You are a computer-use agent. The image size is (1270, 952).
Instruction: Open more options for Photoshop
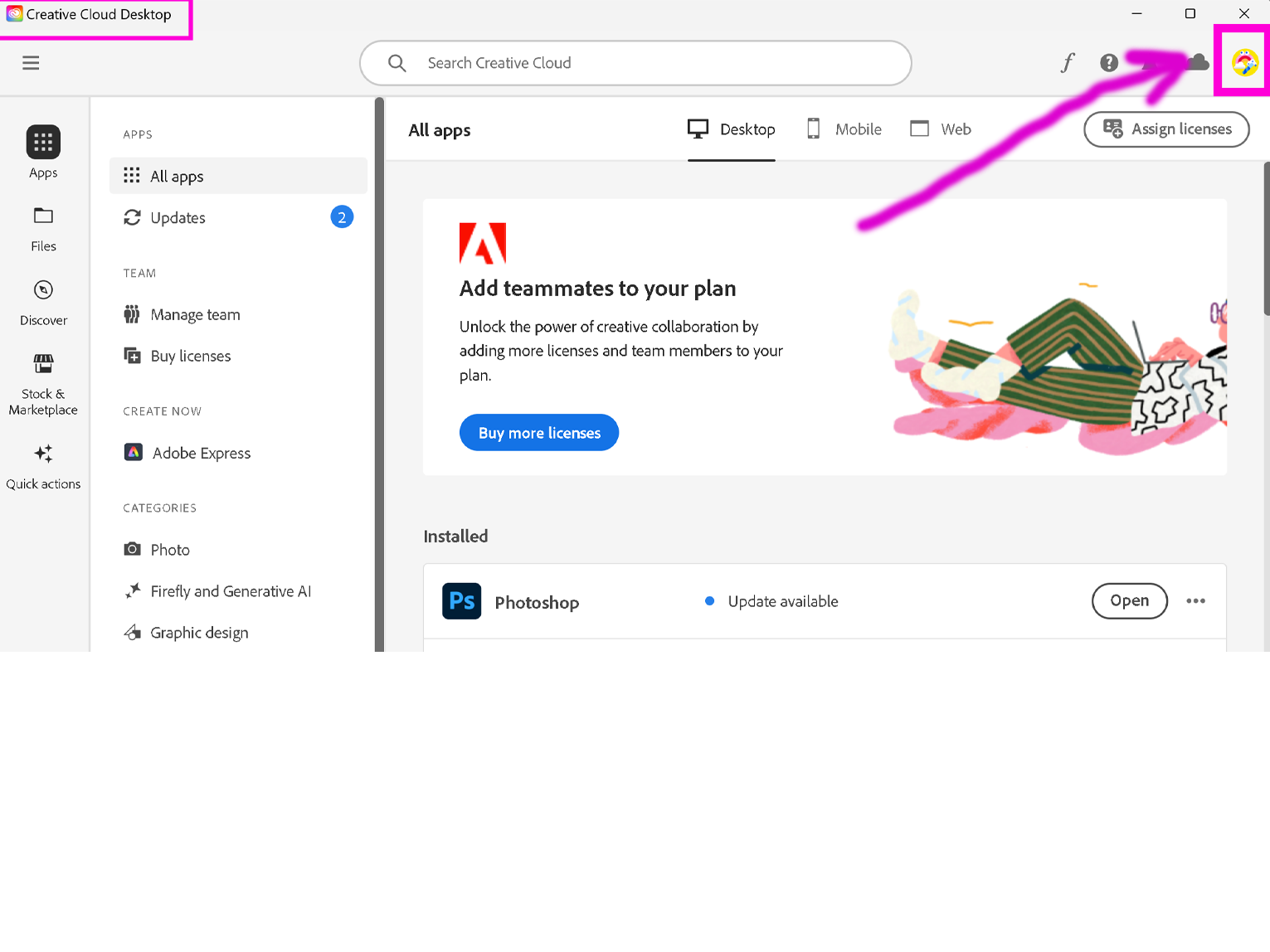1195,600
